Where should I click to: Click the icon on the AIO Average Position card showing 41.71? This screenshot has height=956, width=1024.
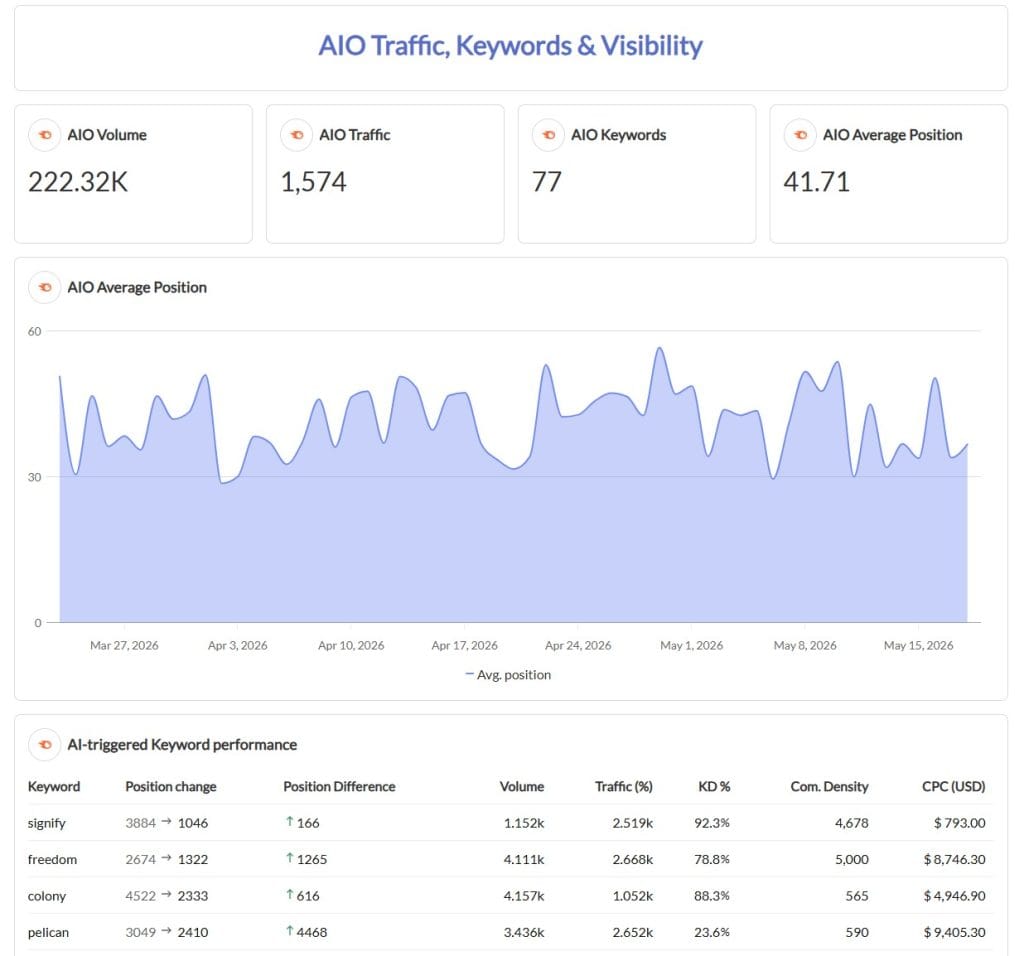tap(800, 135)
